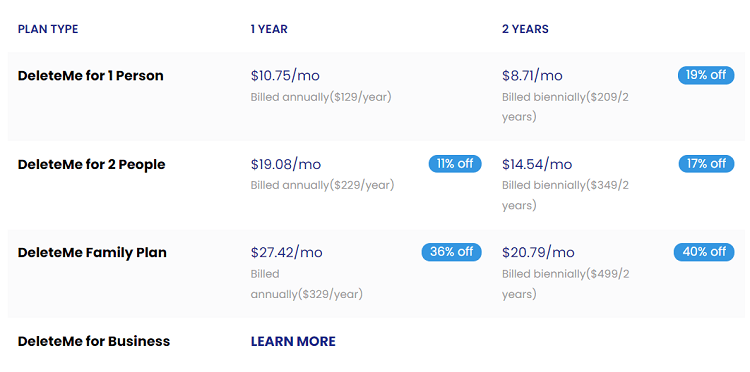The image size is (750, 372).
Task: Click the DeleteMe Family Plan label
Action: (92, 252)
